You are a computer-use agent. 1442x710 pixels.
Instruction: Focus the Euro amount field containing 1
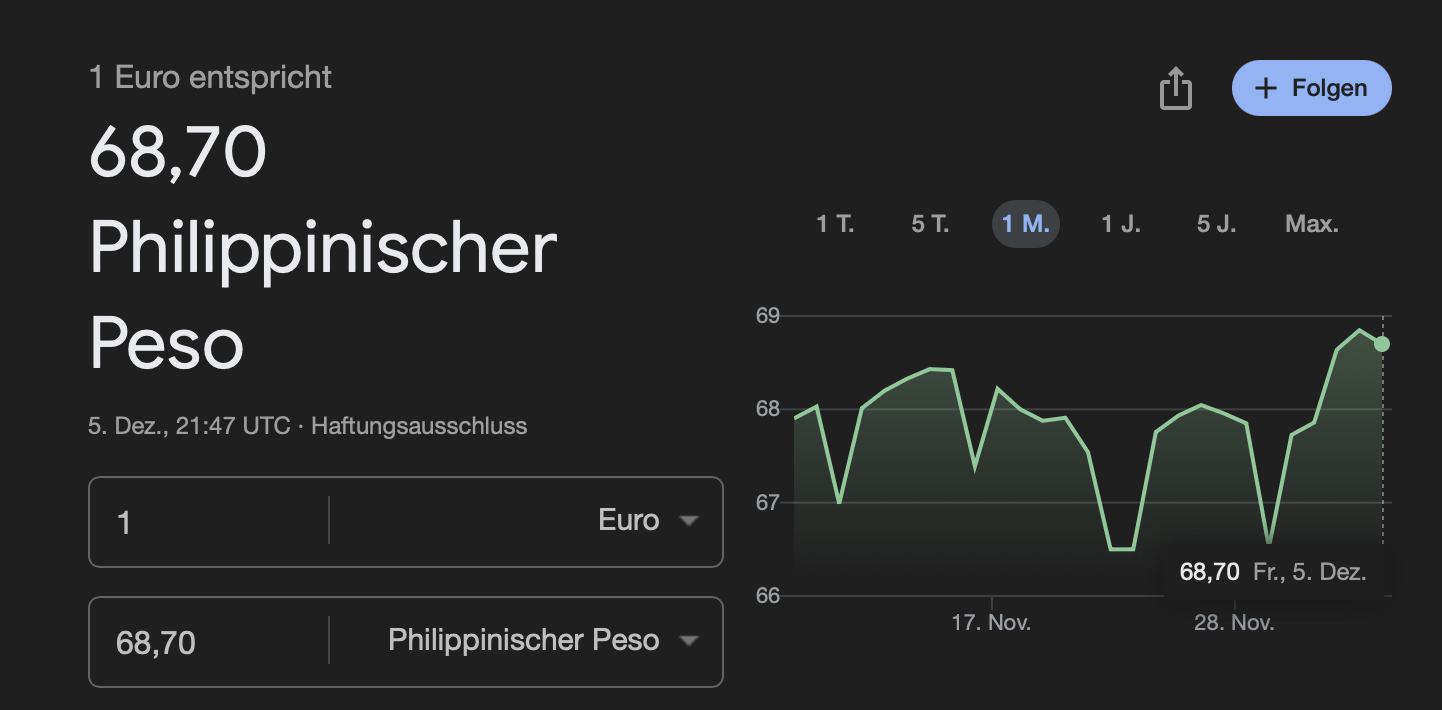coord(210,522)
